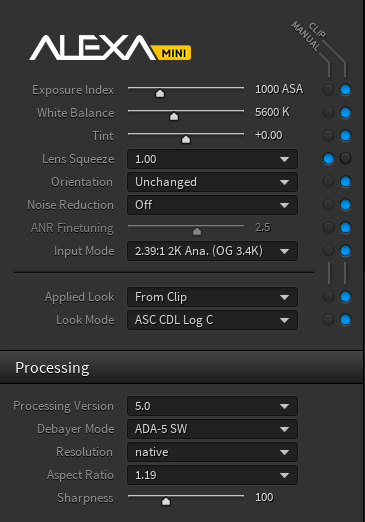Viewport: 365px width, 522px height.
Task: Open the Processing Version dropdown
Action: [212, 406]
